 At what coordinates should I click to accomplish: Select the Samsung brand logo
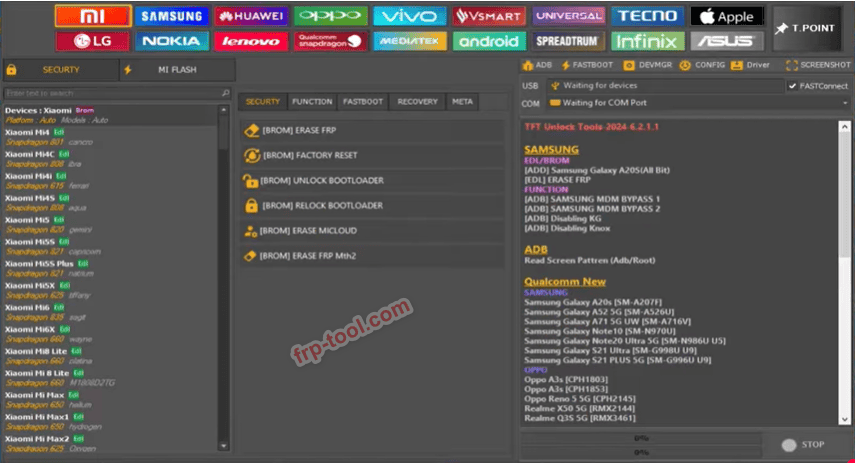coord(172,16)
